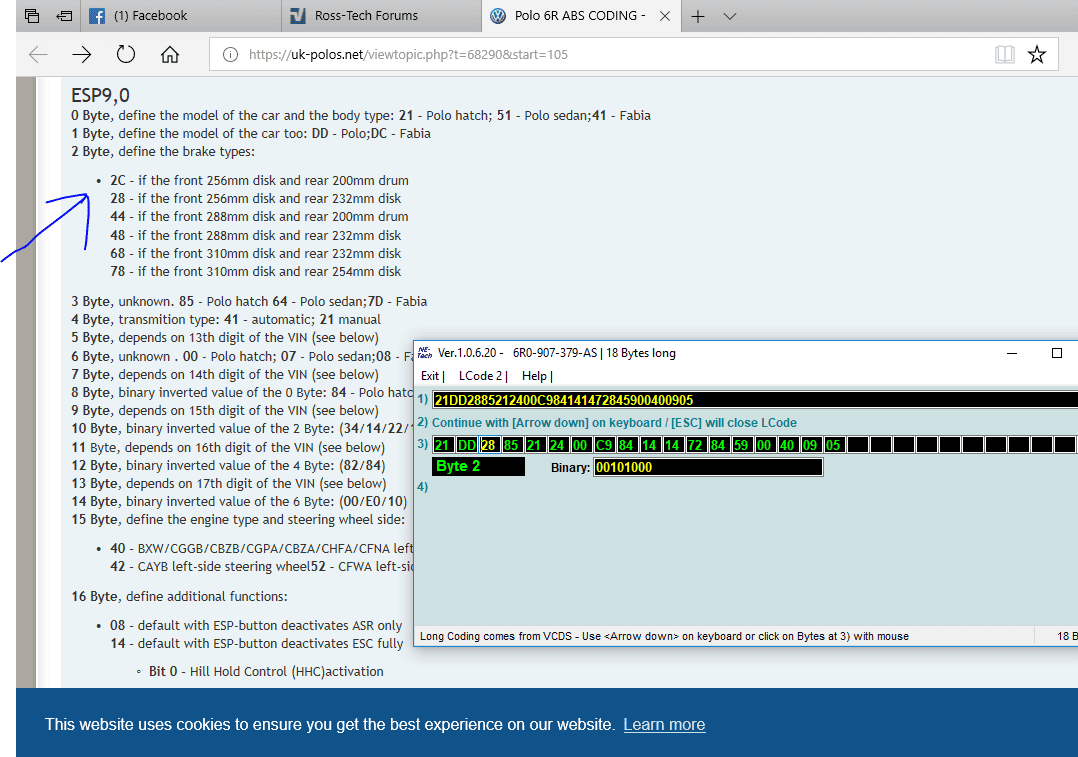
Task: Select the 24 byte cell
Action: point(558,445)
